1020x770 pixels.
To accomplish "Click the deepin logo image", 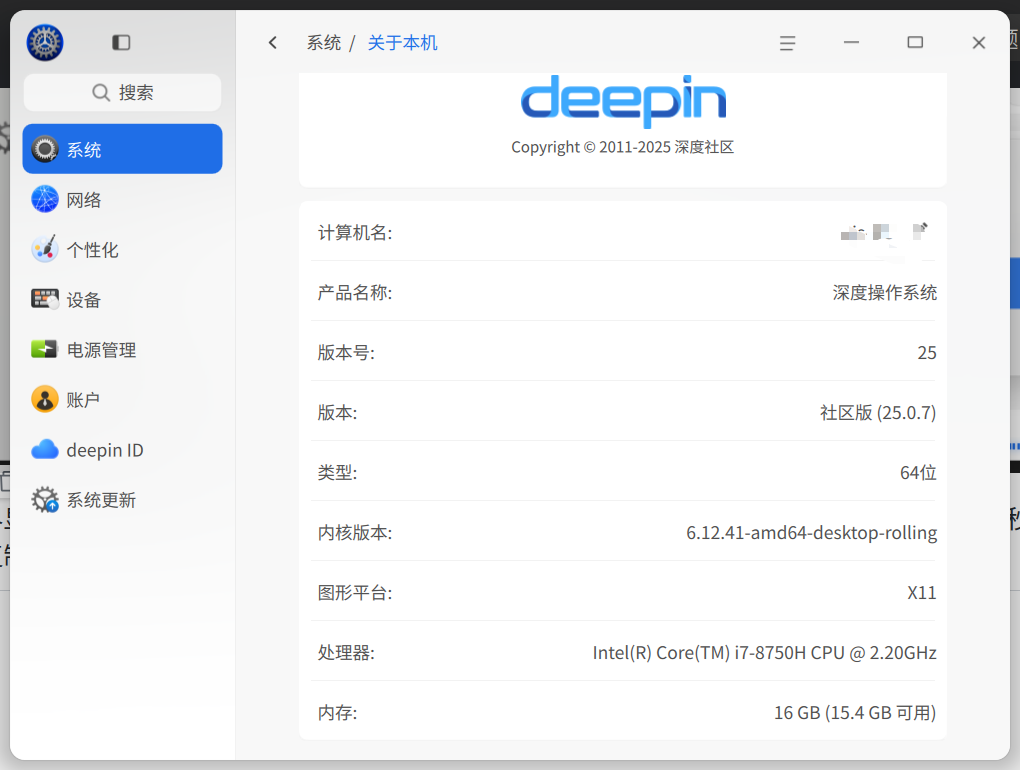I will (x=623, y=101).
